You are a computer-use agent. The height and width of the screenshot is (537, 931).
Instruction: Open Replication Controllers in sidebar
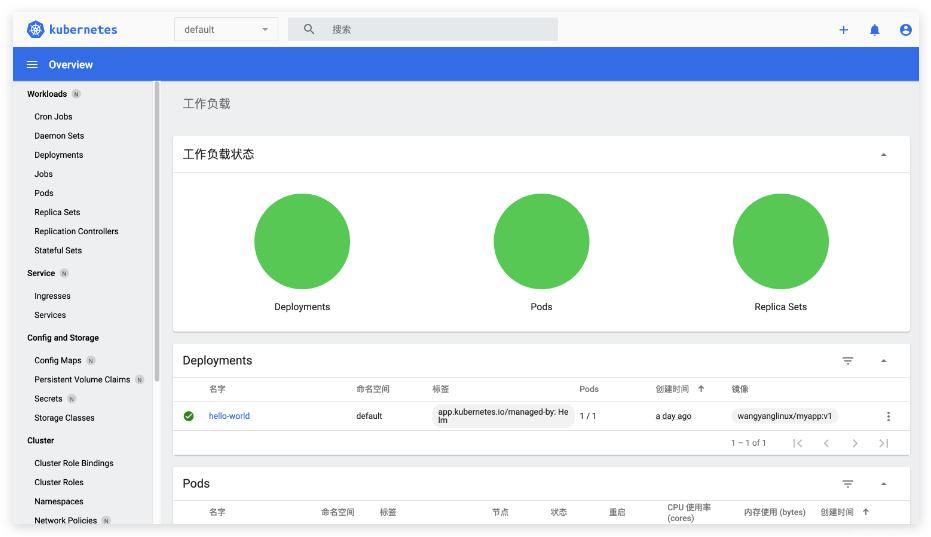click(x=76, y=231)
